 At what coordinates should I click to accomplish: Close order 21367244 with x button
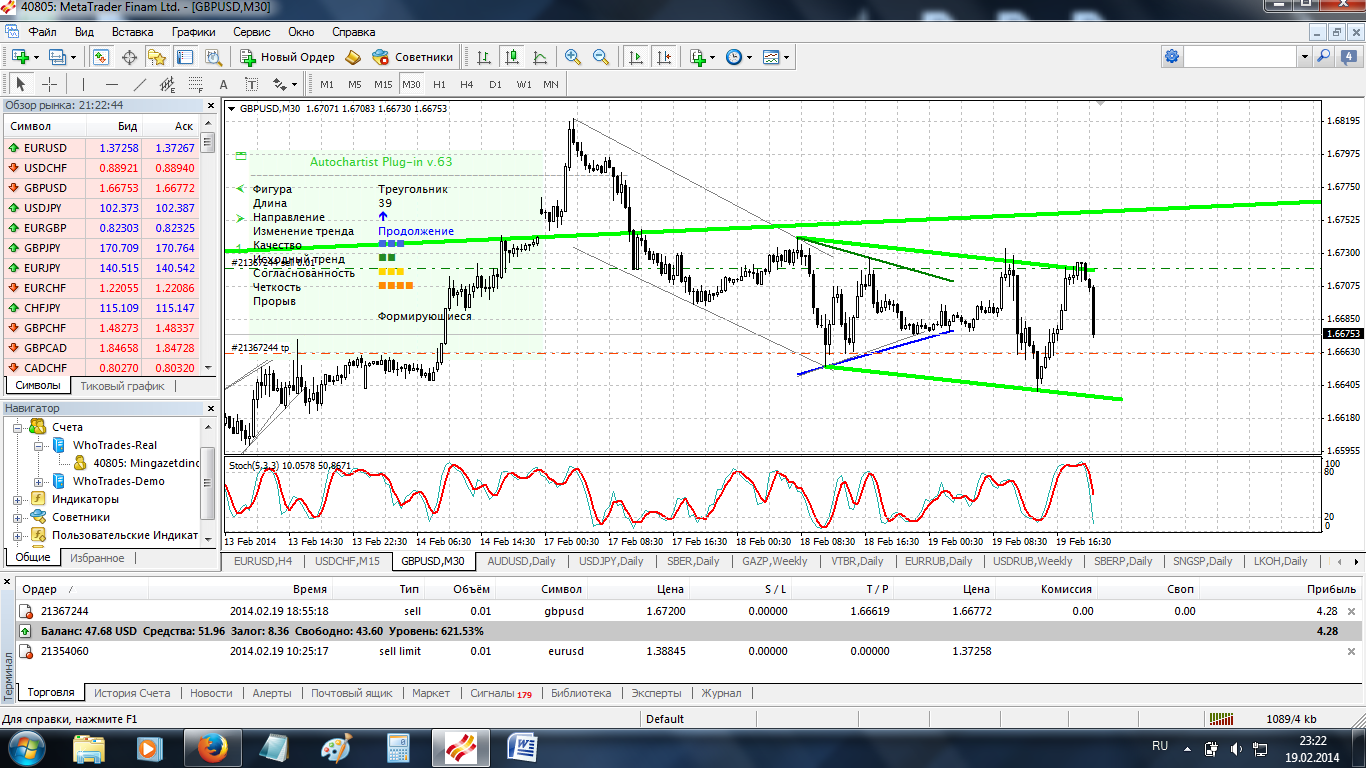[1352, 611]
